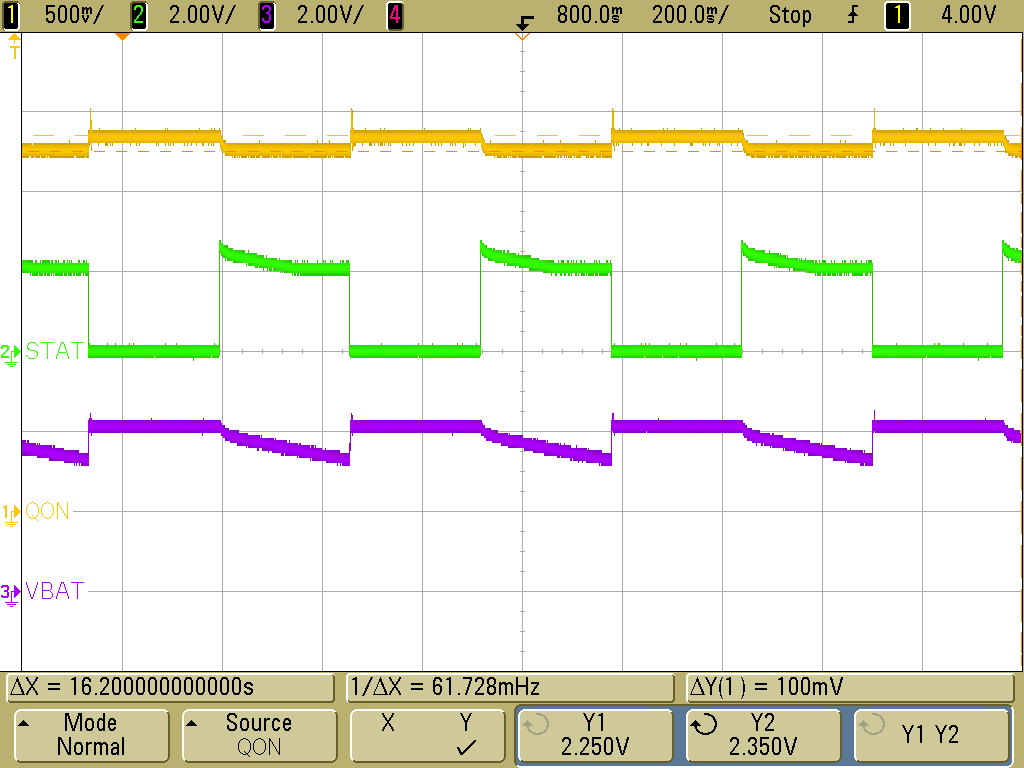
Task: Click the ΔX = 16.2s measurement readout
Action: point(170,688)
